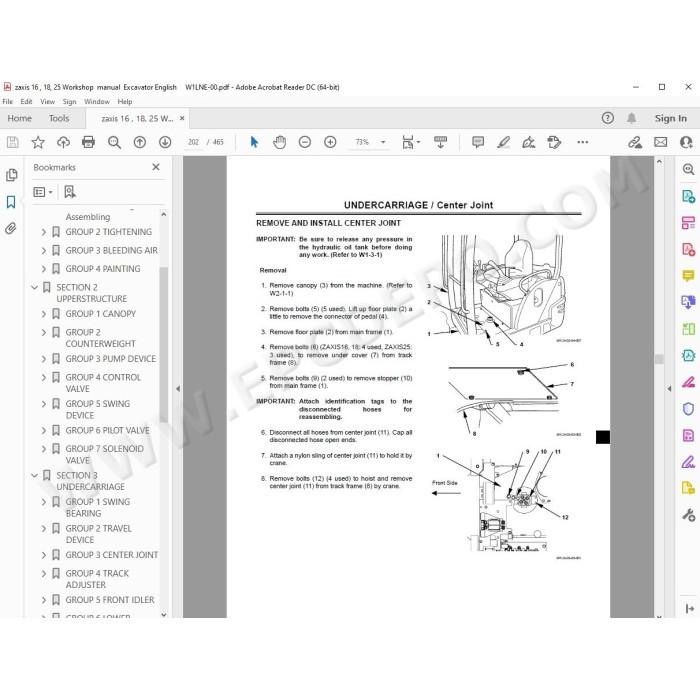This screenshot has height=700, width=700.
Task: Go to next page arrow icon
Action: 165,142
